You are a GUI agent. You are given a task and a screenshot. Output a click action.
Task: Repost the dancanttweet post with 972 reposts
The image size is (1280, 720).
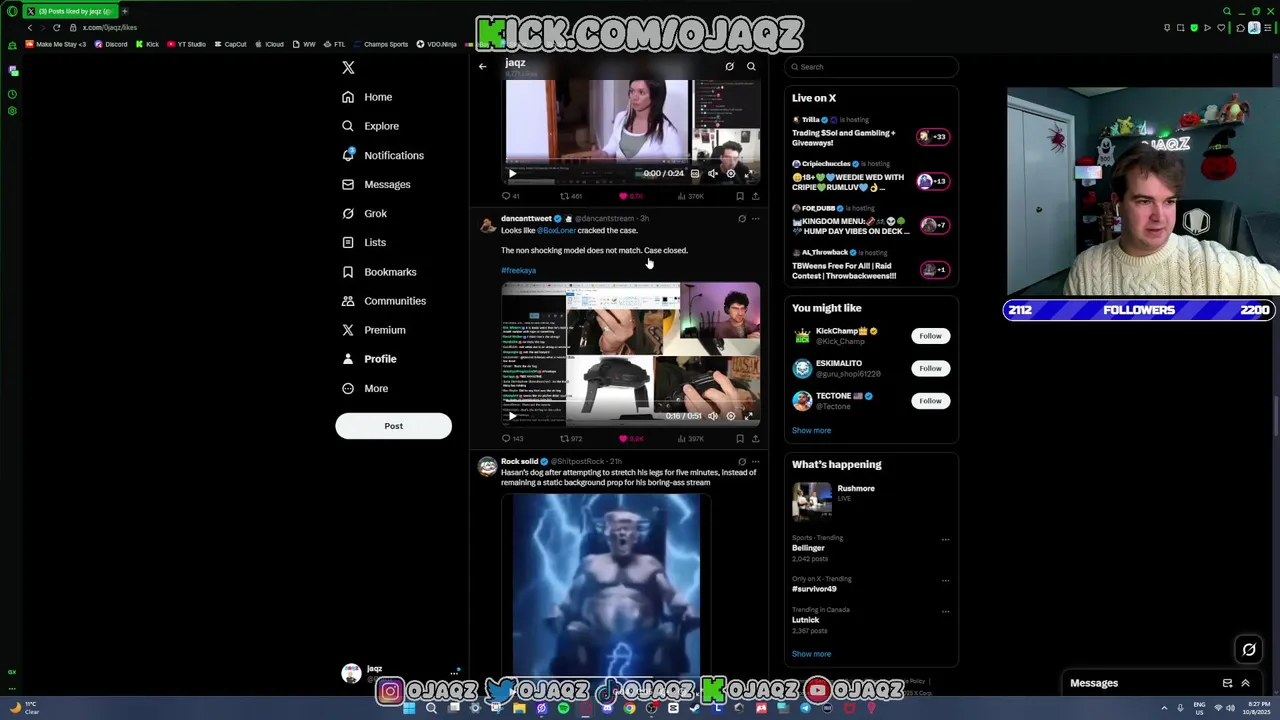pyautogui.click(x=570, y=439)
